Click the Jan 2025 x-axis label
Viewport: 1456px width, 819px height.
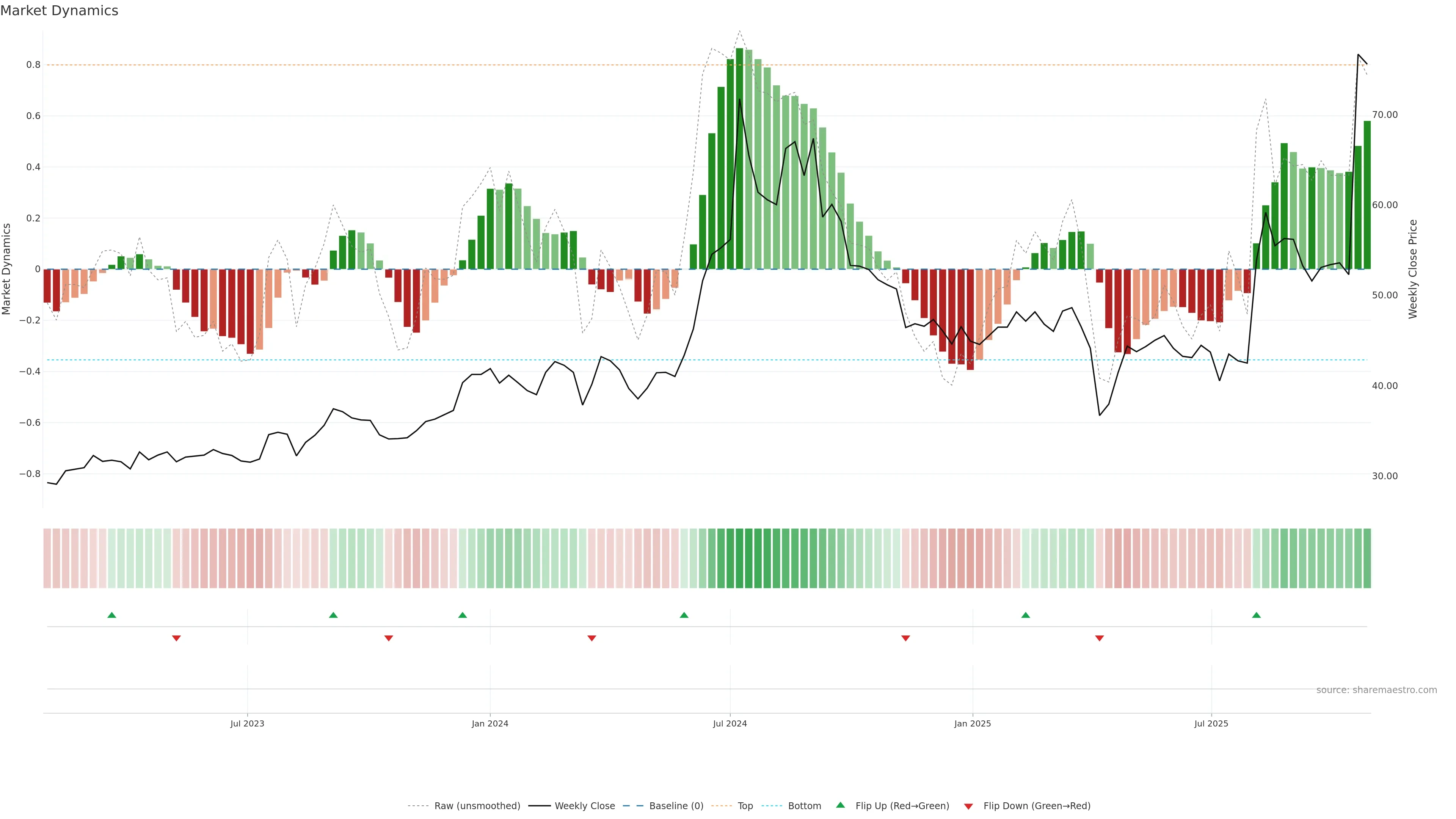coord(972,723)
